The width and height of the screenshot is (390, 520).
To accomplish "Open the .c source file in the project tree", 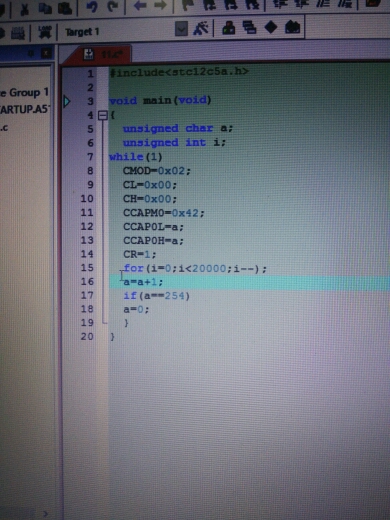I will tap(4, 127).
